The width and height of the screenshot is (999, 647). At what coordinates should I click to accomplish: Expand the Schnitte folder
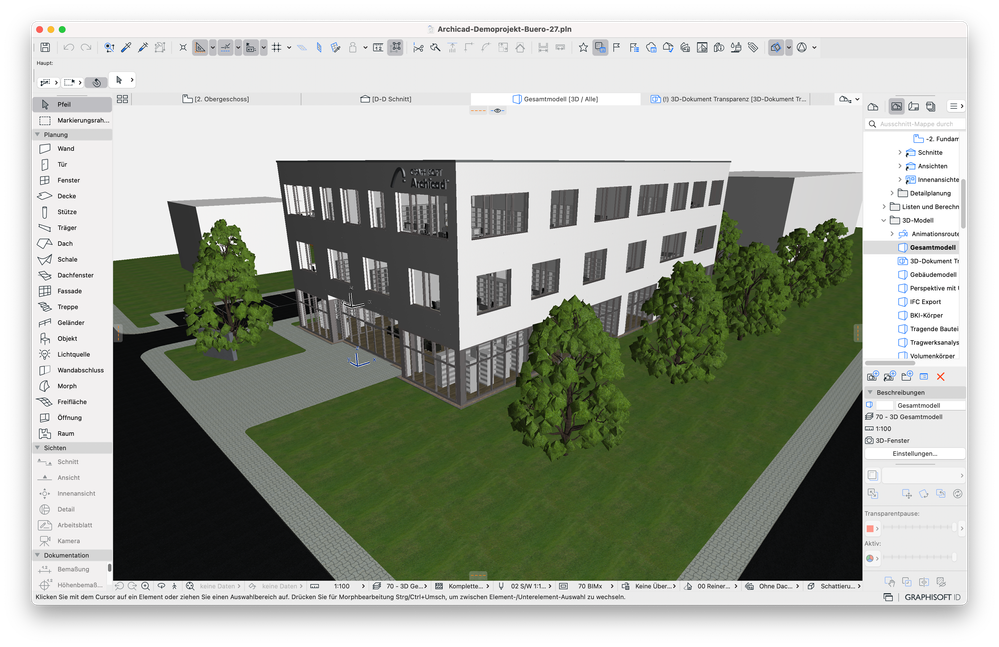point(900,153)
